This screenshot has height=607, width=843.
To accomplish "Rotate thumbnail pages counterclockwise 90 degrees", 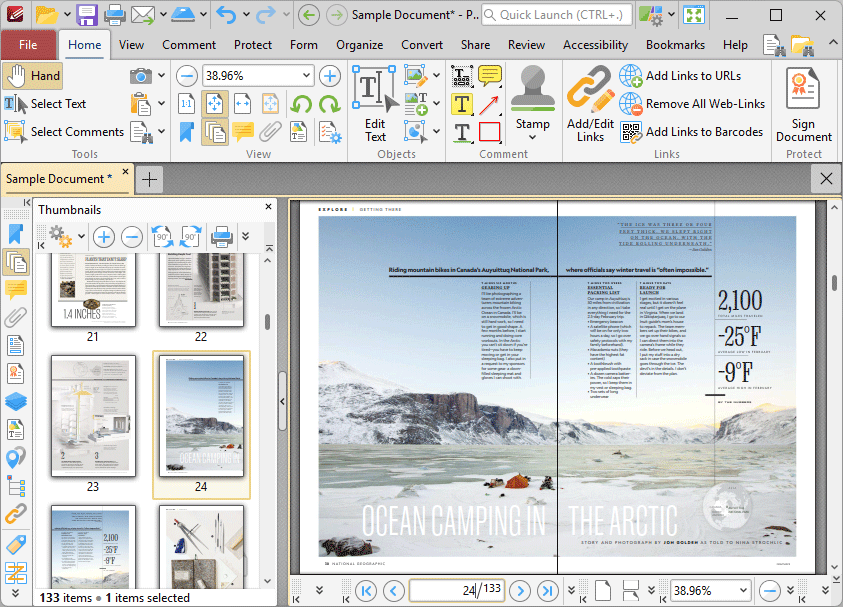I will pyautogui.click(x=162, y=237).
